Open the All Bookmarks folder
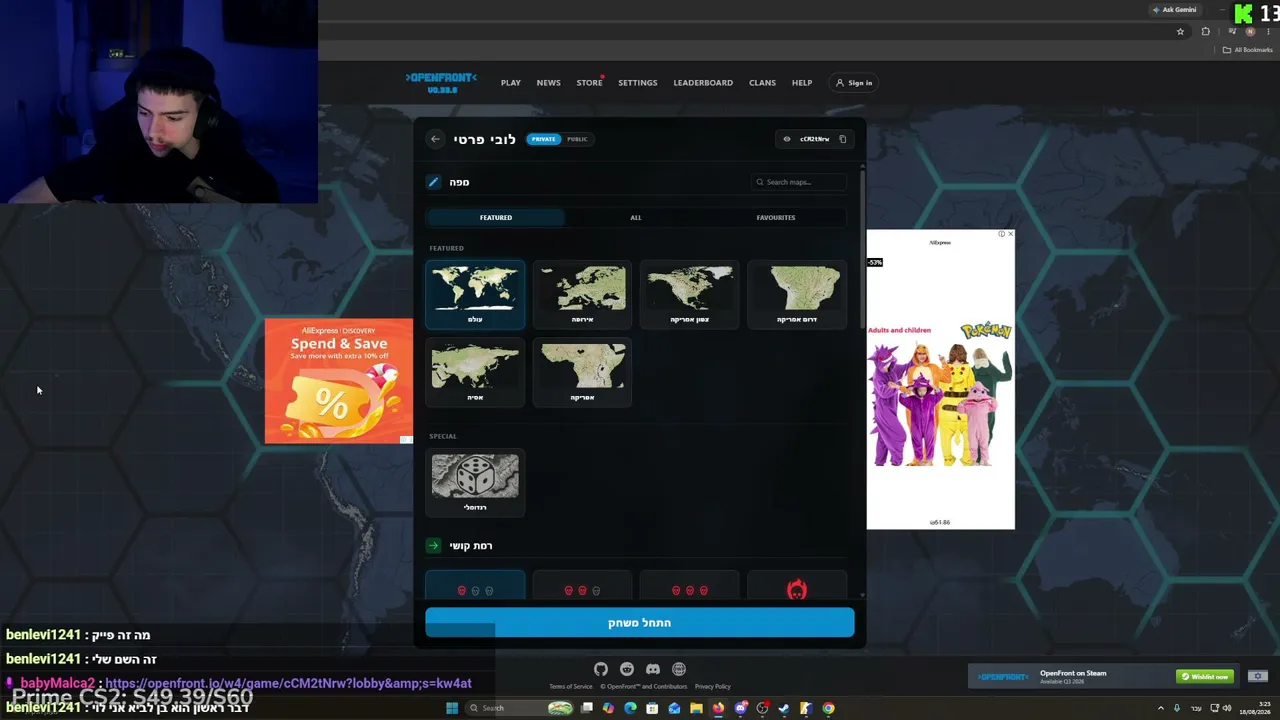1280x720 pixels. coord(1248,50)
